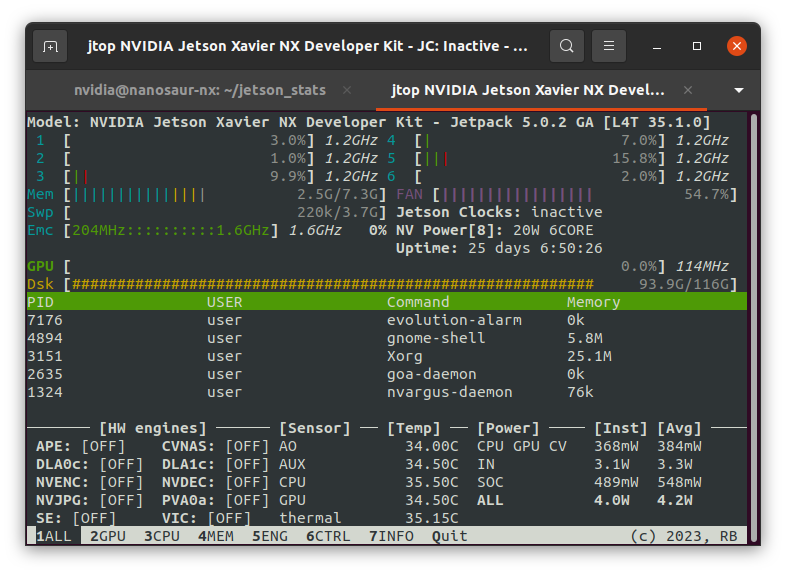786x574 pixels.
Task: Select the evolution-alarm process row
Action: click(386, 320)
